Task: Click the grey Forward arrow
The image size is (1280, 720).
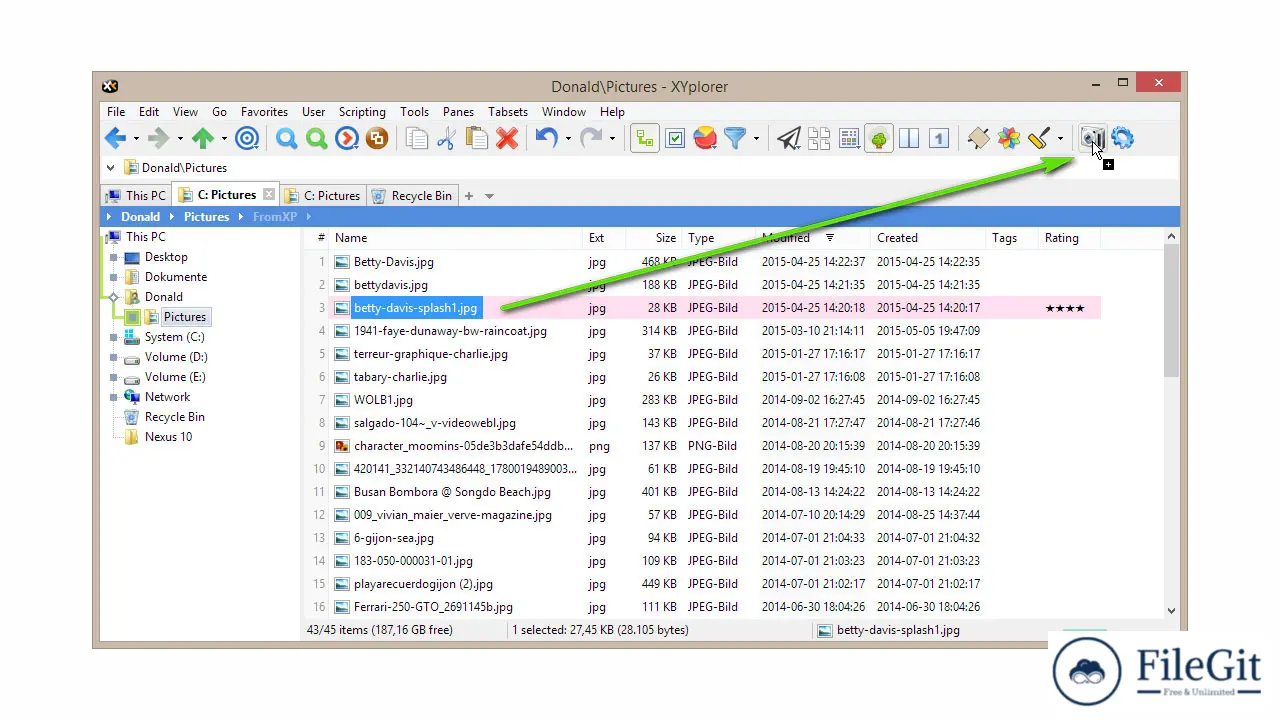Action: [x=158, y=139]
